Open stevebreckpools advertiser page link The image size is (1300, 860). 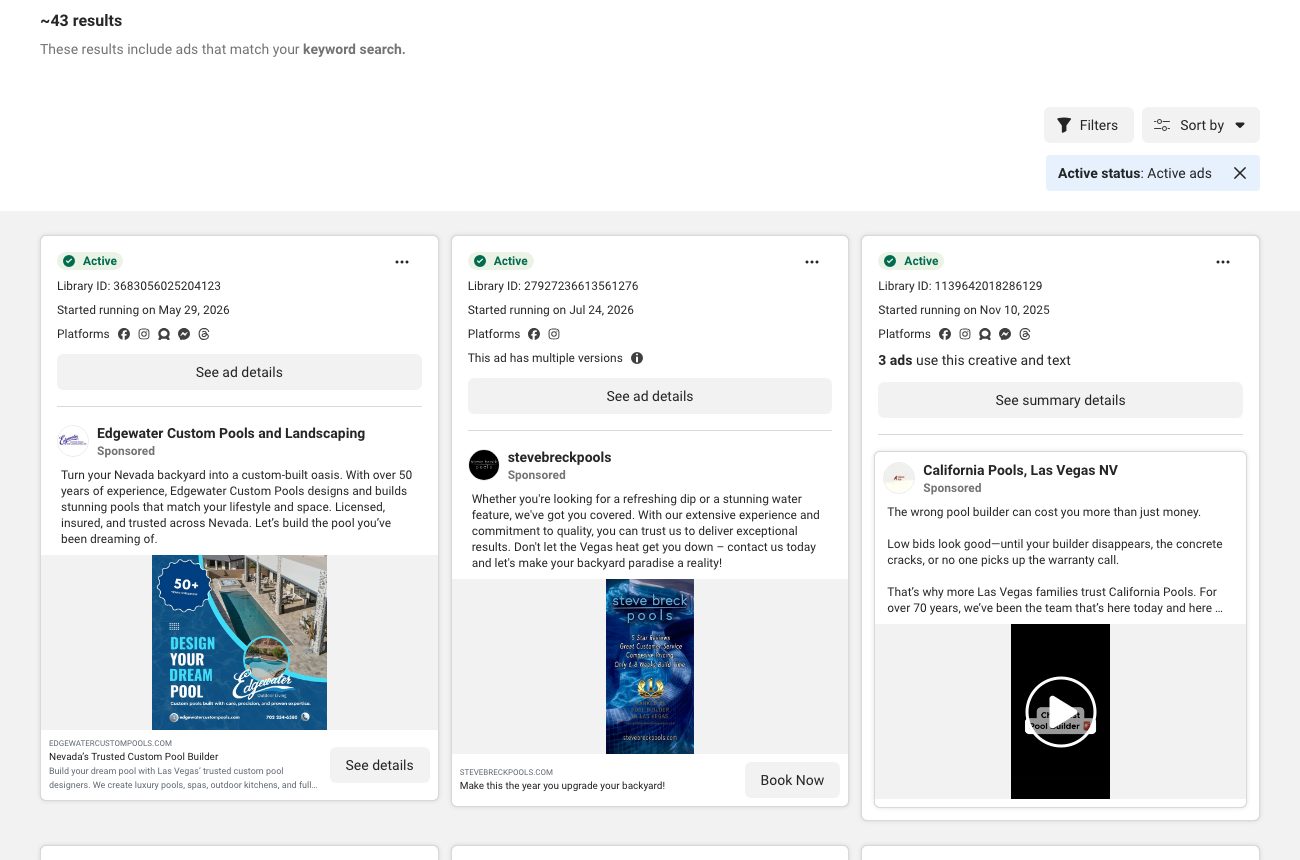point(559,457)
